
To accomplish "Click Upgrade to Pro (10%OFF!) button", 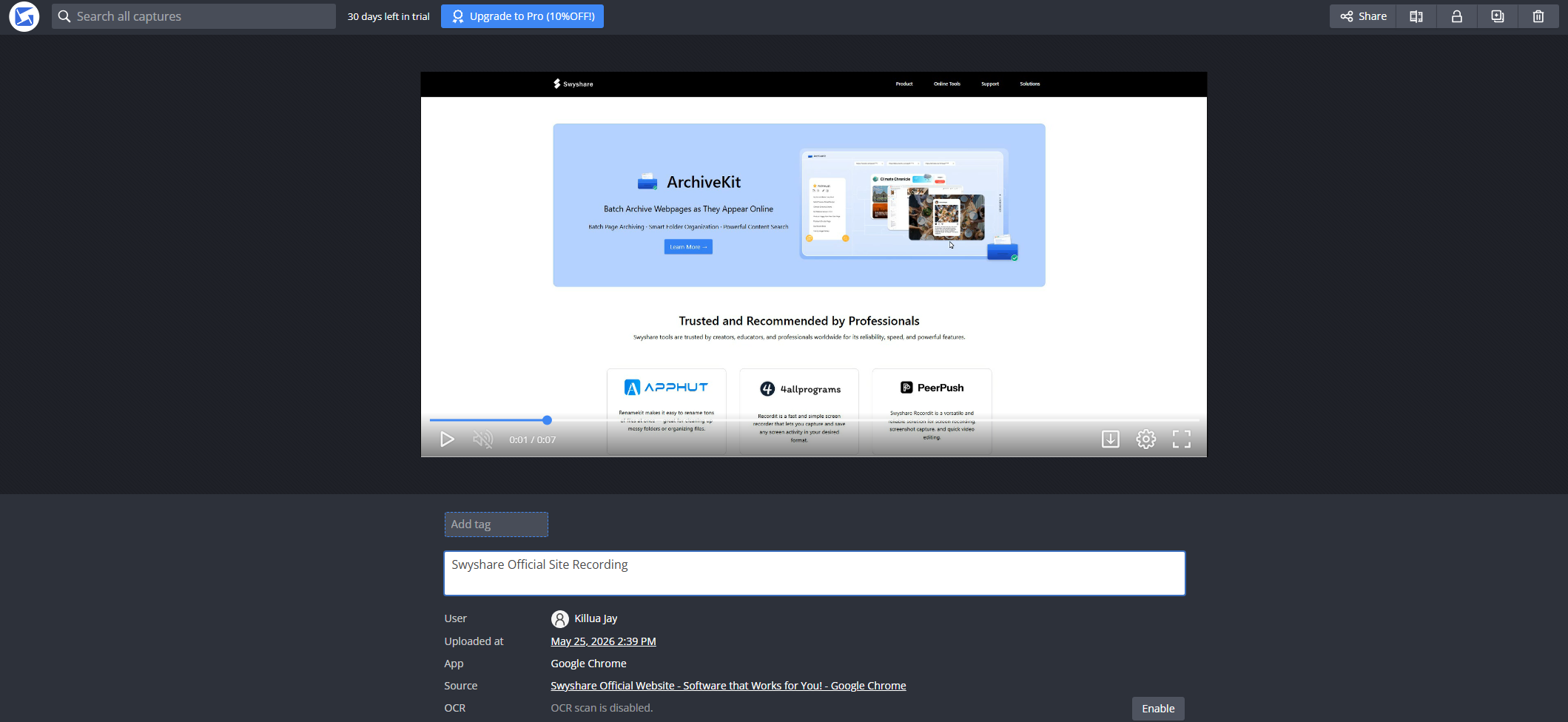I will click(x=522, y=16).
